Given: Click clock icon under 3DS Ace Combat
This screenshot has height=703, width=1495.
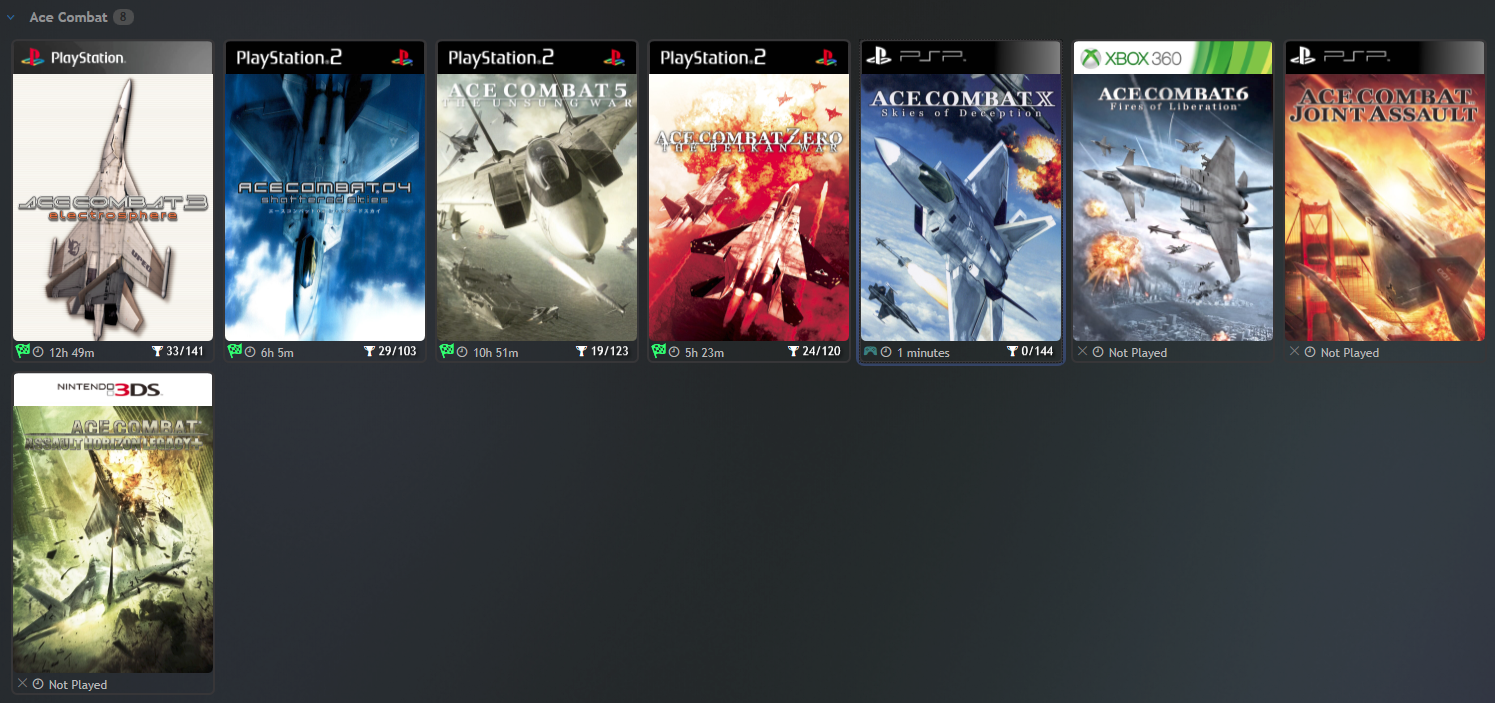Looking at the screenshot, I should click(x=38, y=684).
